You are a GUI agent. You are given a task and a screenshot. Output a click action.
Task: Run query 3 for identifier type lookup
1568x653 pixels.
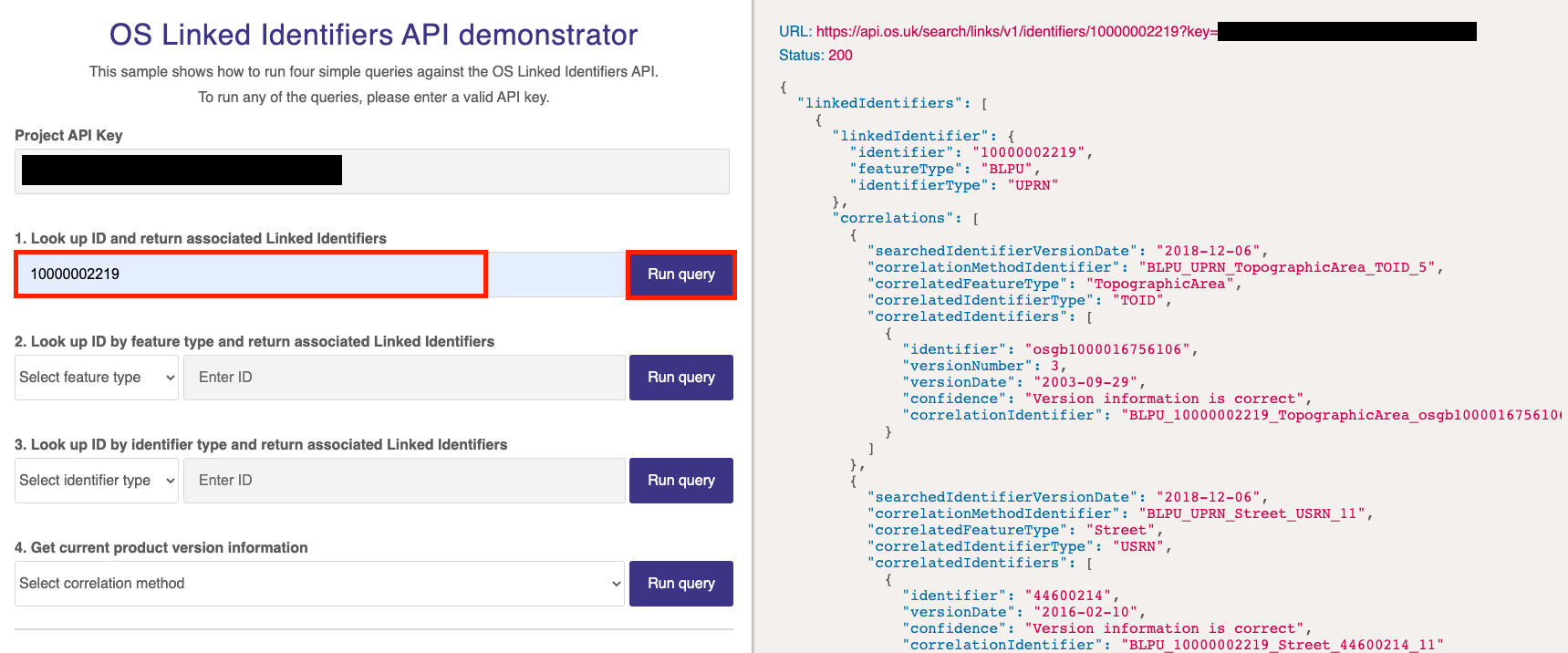click(x=681, y=481)
